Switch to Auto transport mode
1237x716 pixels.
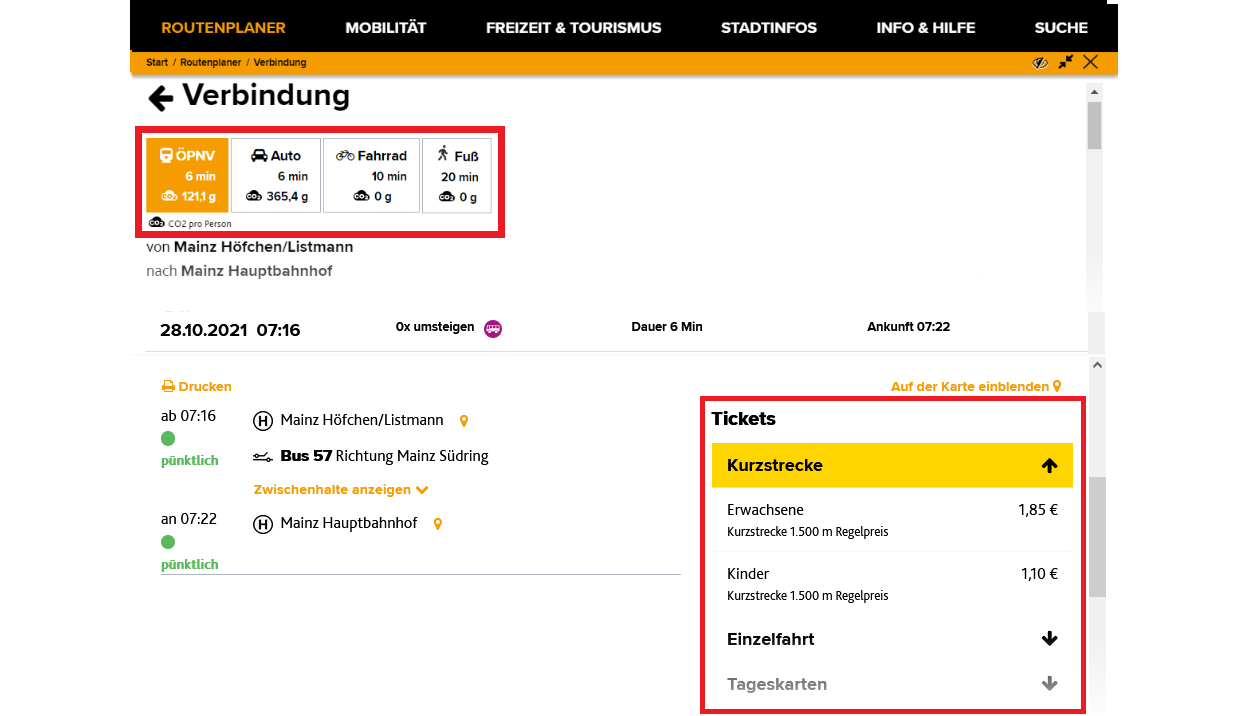point(276,175)
